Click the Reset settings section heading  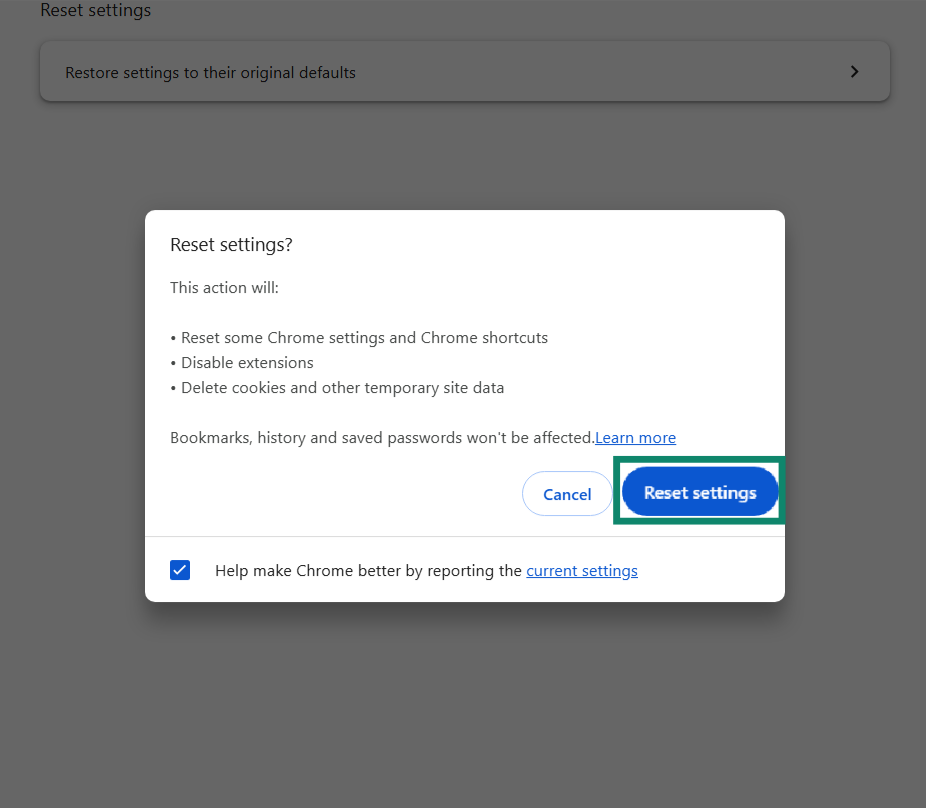pyautogui.click(x=95, y=11)
